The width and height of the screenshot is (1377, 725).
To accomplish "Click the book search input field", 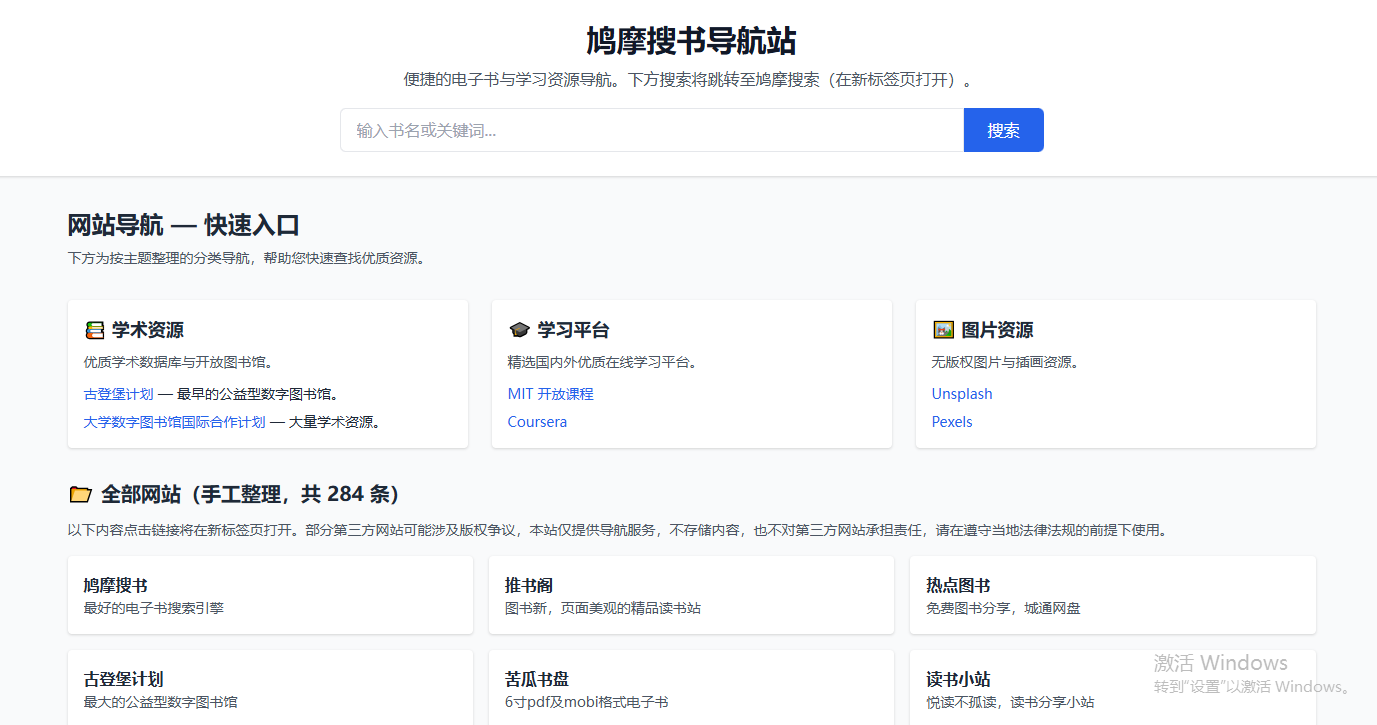I will pos(652,130).
